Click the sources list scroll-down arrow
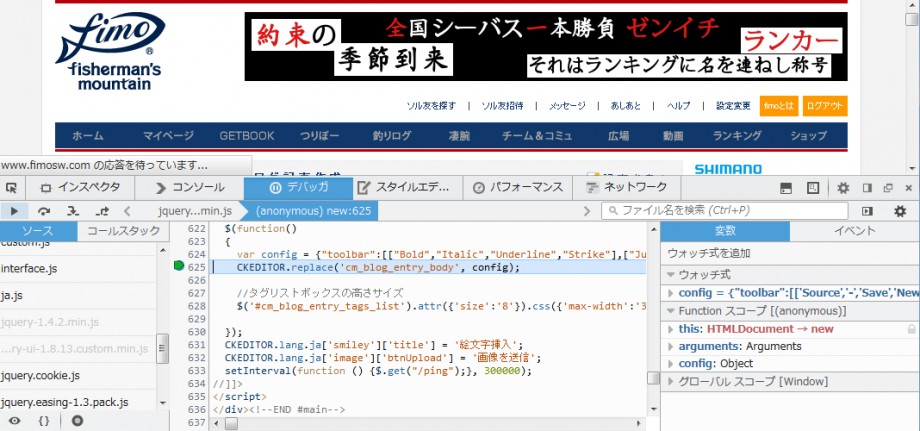 tap(163, 403)
